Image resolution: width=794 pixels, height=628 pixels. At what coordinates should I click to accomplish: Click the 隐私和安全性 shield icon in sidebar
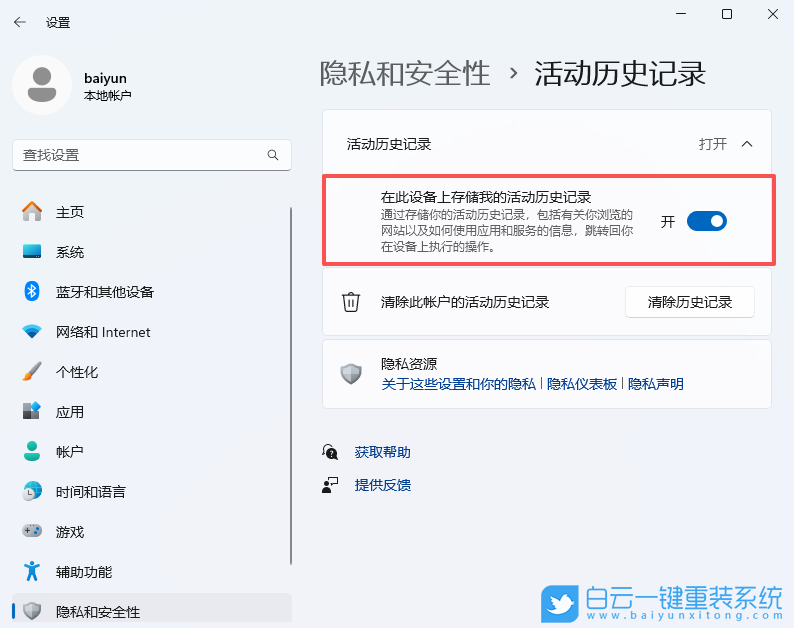[x=32, y=611]
